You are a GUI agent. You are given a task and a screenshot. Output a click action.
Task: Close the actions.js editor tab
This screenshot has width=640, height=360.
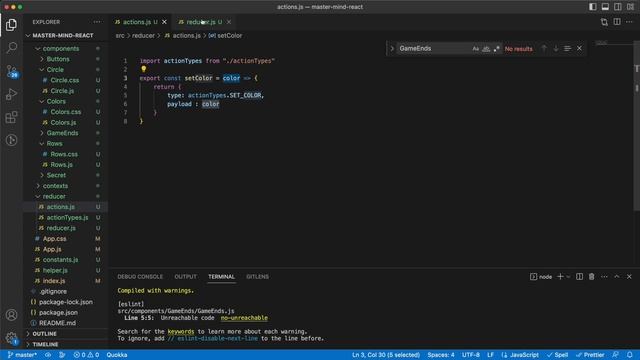pyautogui.click(x=164, y=22)
